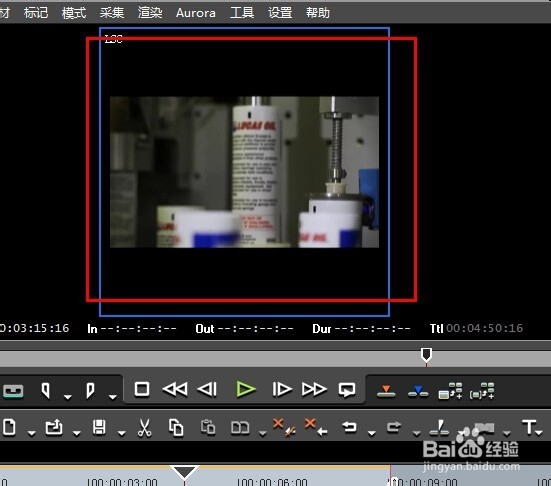
Task: Rewind the video
Action: tap(175, 389)
